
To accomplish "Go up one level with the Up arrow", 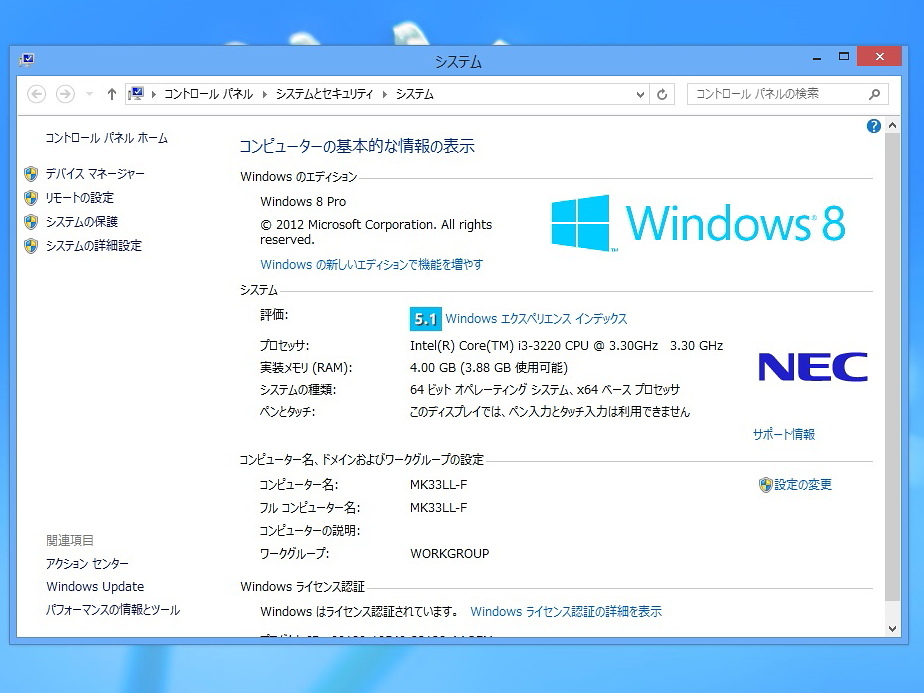I will [x=112, y=94].
